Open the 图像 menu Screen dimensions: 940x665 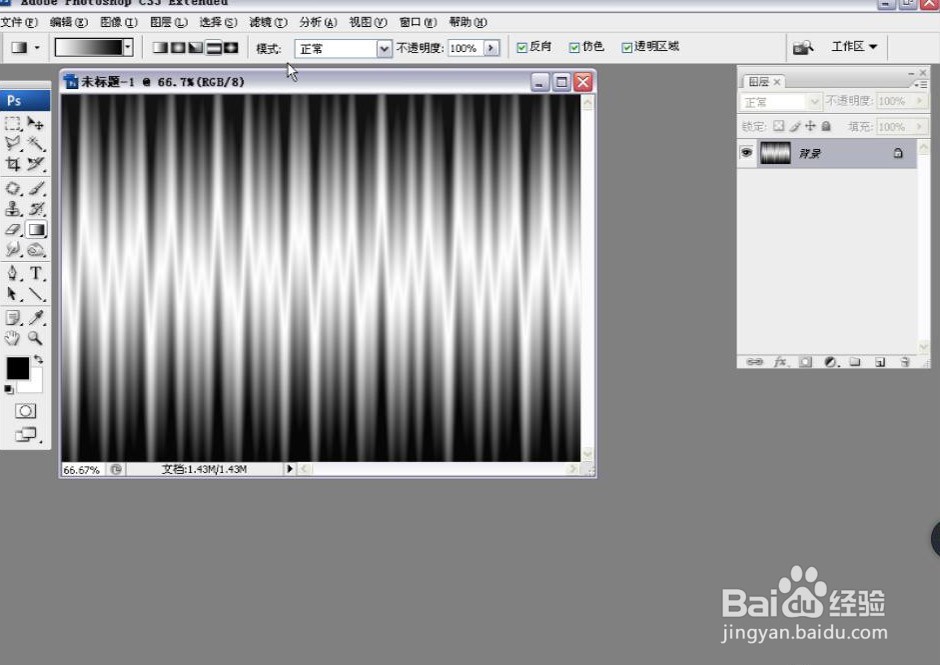[x=119, y=22]
